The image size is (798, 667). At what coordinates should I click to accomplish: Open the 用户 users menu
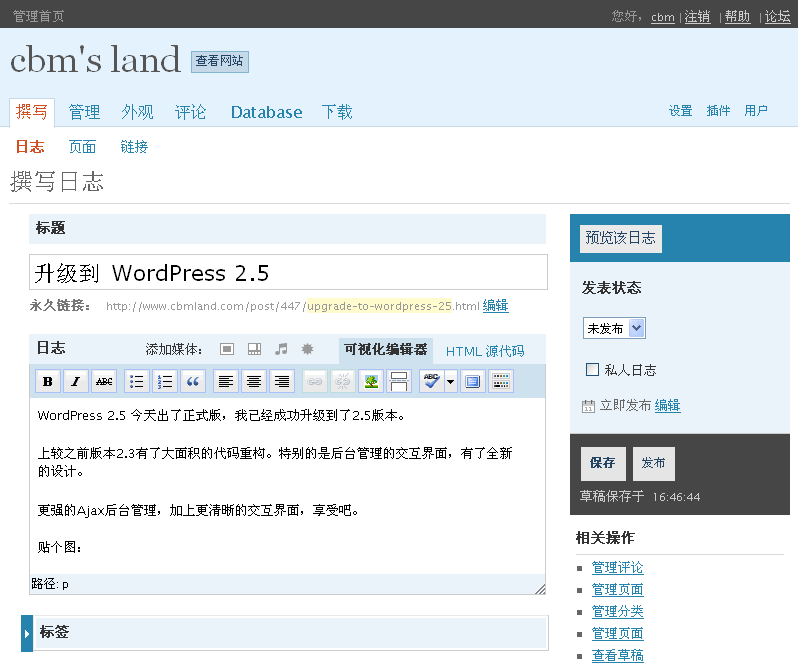tap(756, 111)
